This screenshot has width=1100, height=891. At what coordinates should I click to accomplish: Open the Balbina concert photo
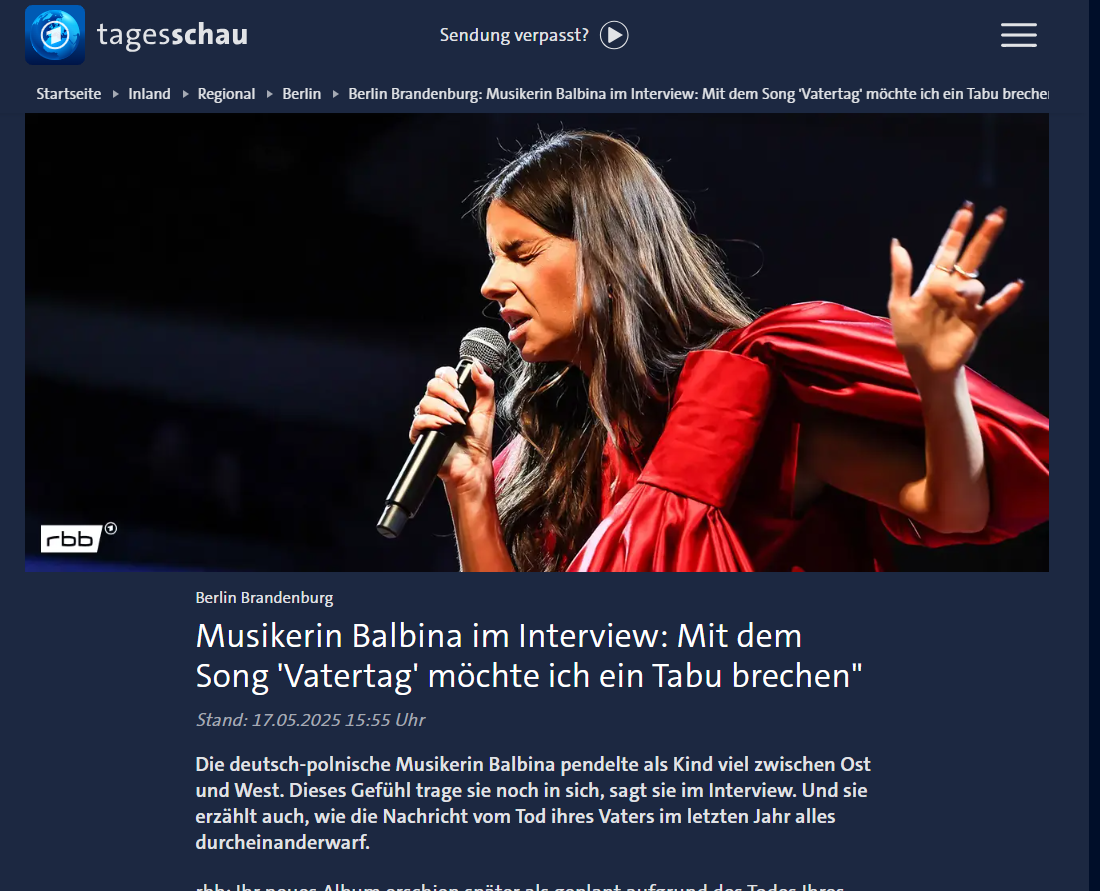pos(537,342)
